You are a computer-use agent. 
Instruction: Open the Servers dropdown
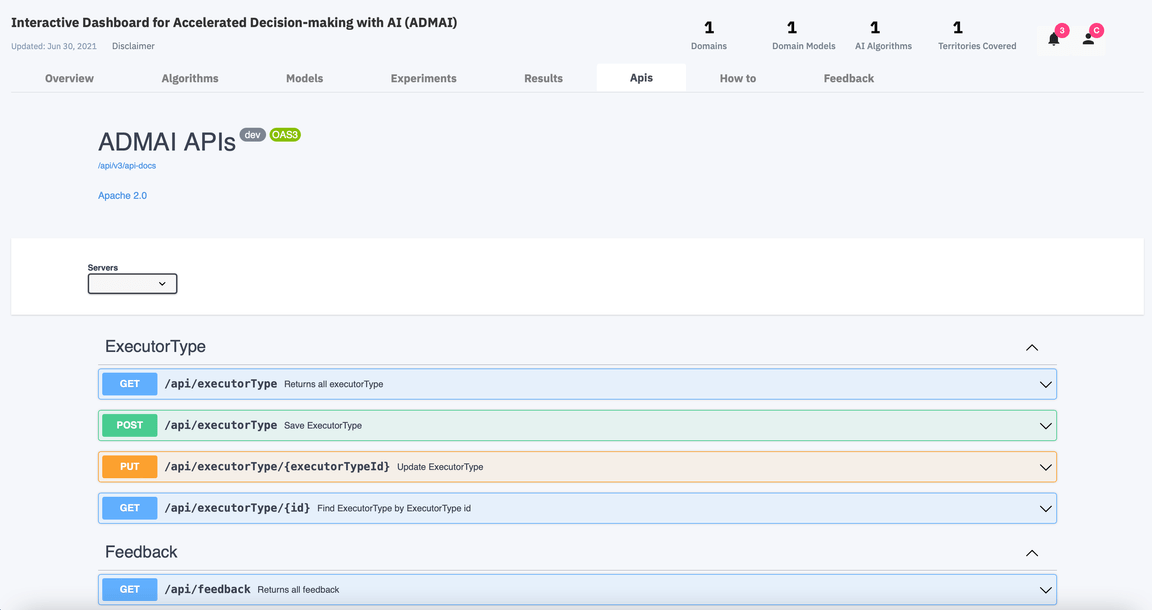tap(132, 283)
